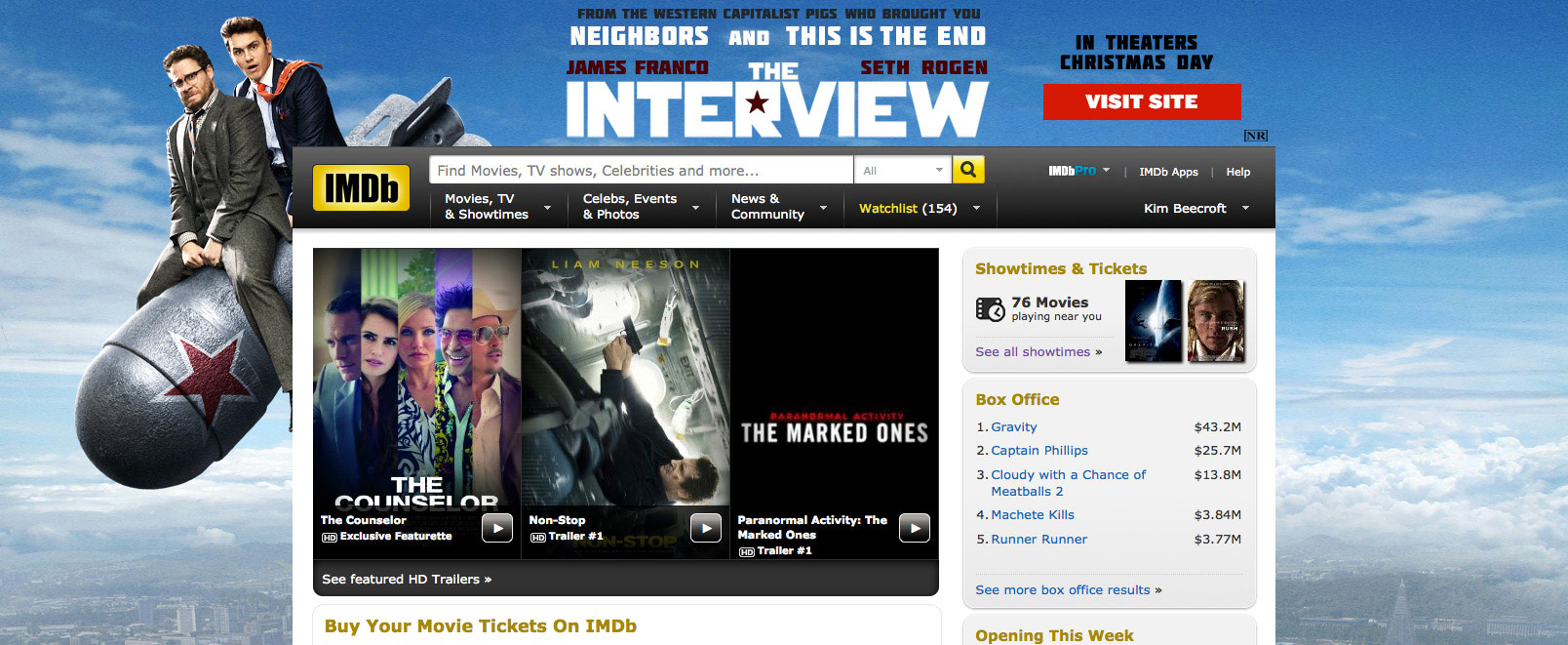Open the News & Community menu

click(779, 207)
